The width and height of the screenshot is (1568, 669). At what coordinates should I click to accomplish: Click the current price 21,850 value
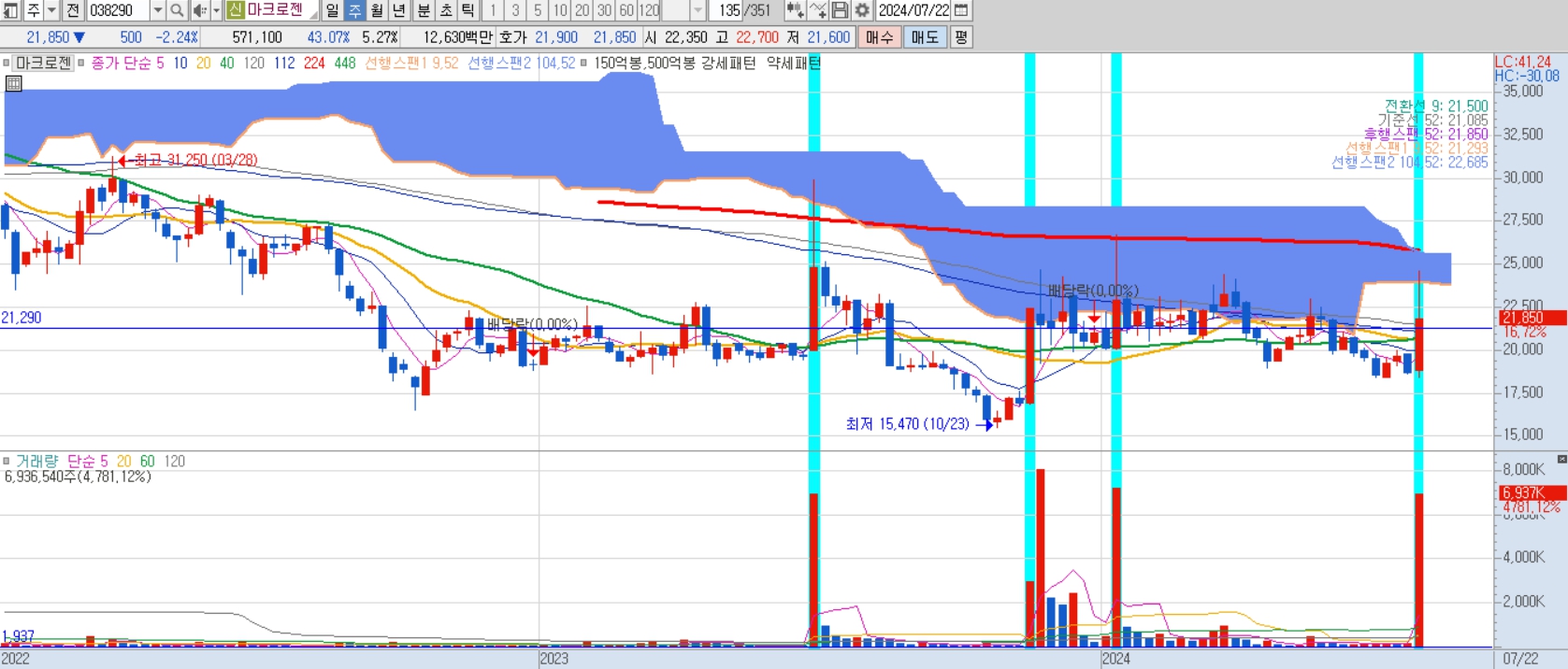pyautogui.click(x=48, y=37)
